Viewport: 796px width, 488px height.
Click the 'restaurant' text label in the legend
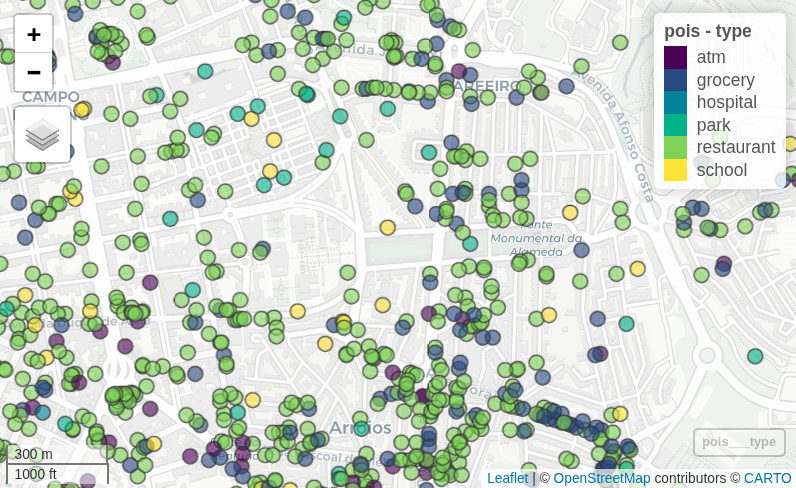click(735, 147)
